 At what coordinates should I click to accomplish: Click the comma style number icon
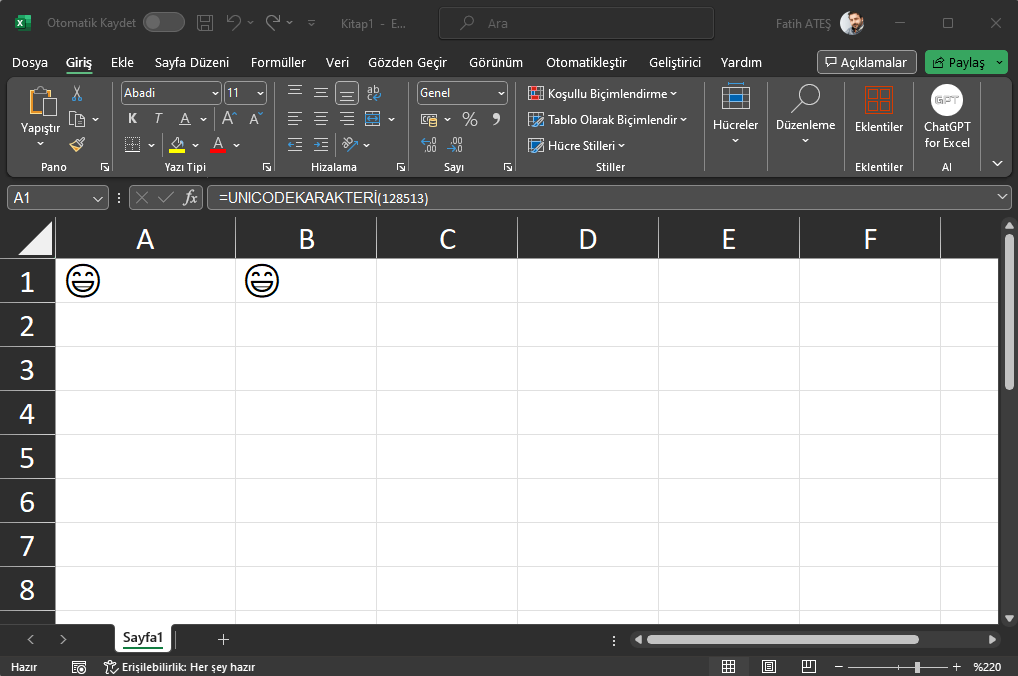click(497, 117)
